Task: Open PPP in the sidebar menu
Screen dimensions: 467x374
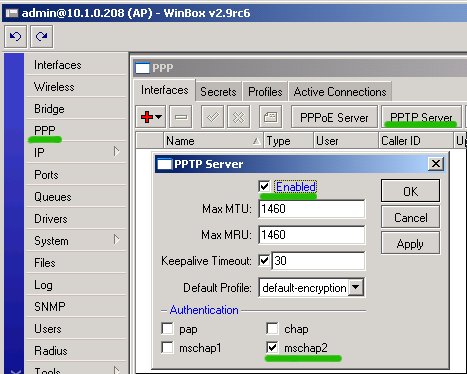Action: [x=76, y=131]
